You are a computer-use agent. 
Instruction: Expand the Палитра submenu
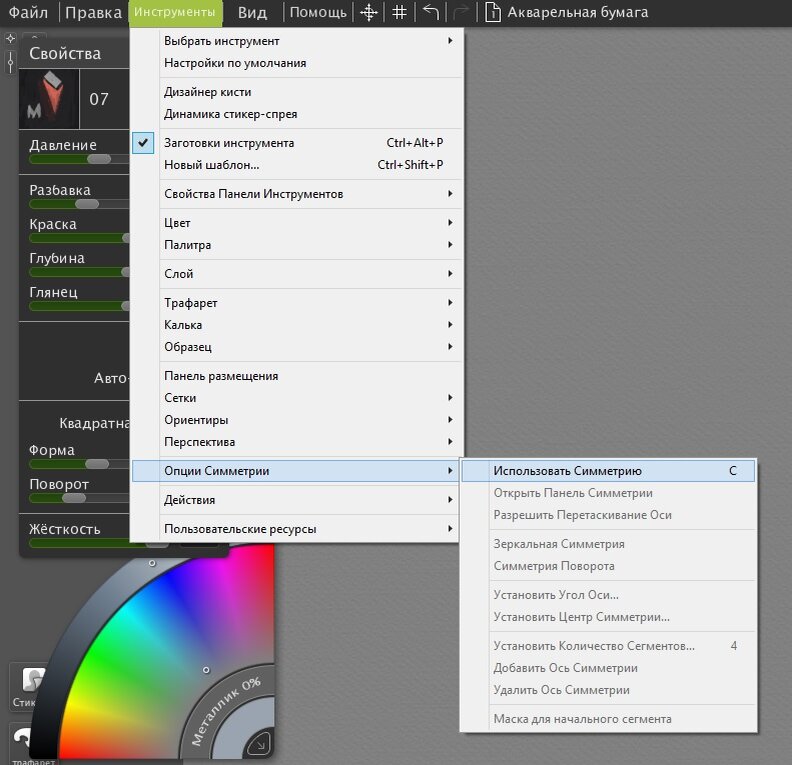tap(297, 245)
